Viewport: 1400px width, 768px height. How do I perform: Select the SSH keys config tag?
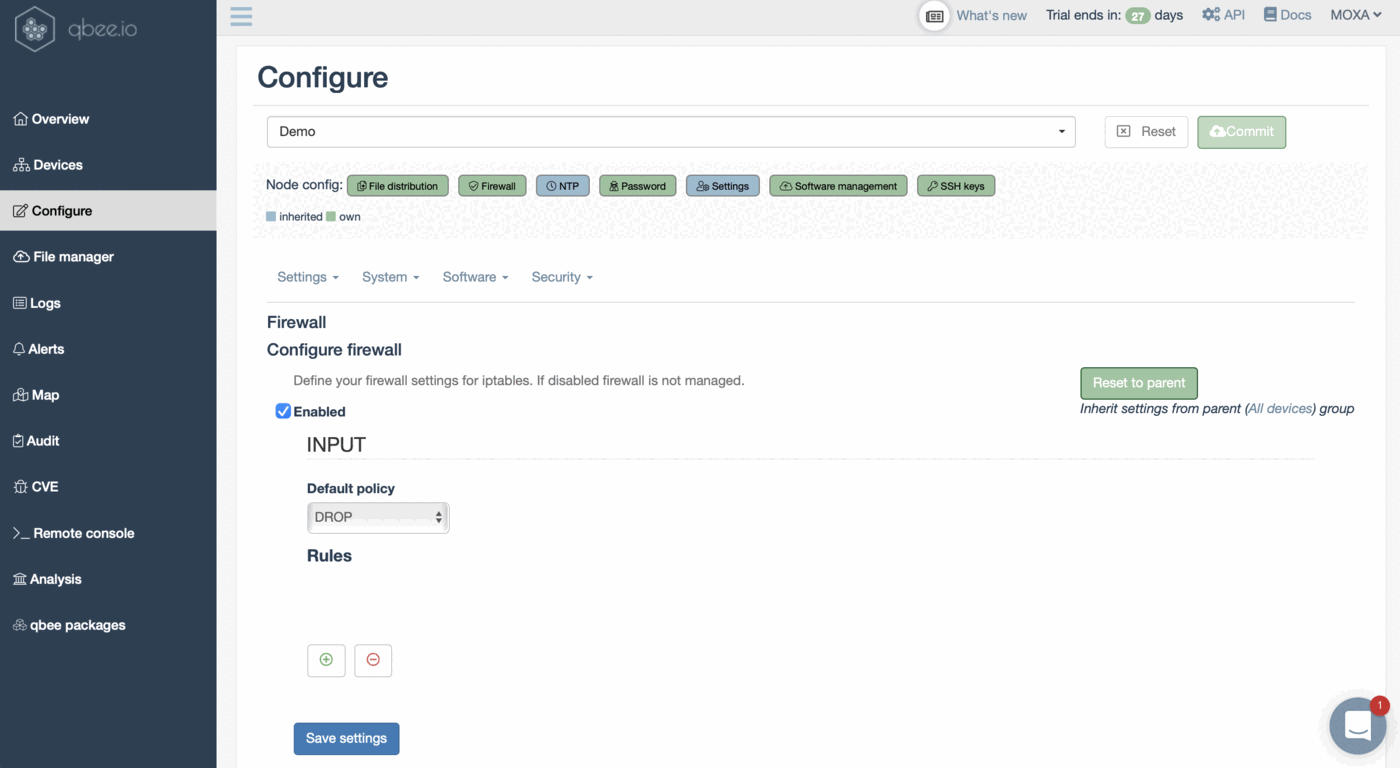955,186
